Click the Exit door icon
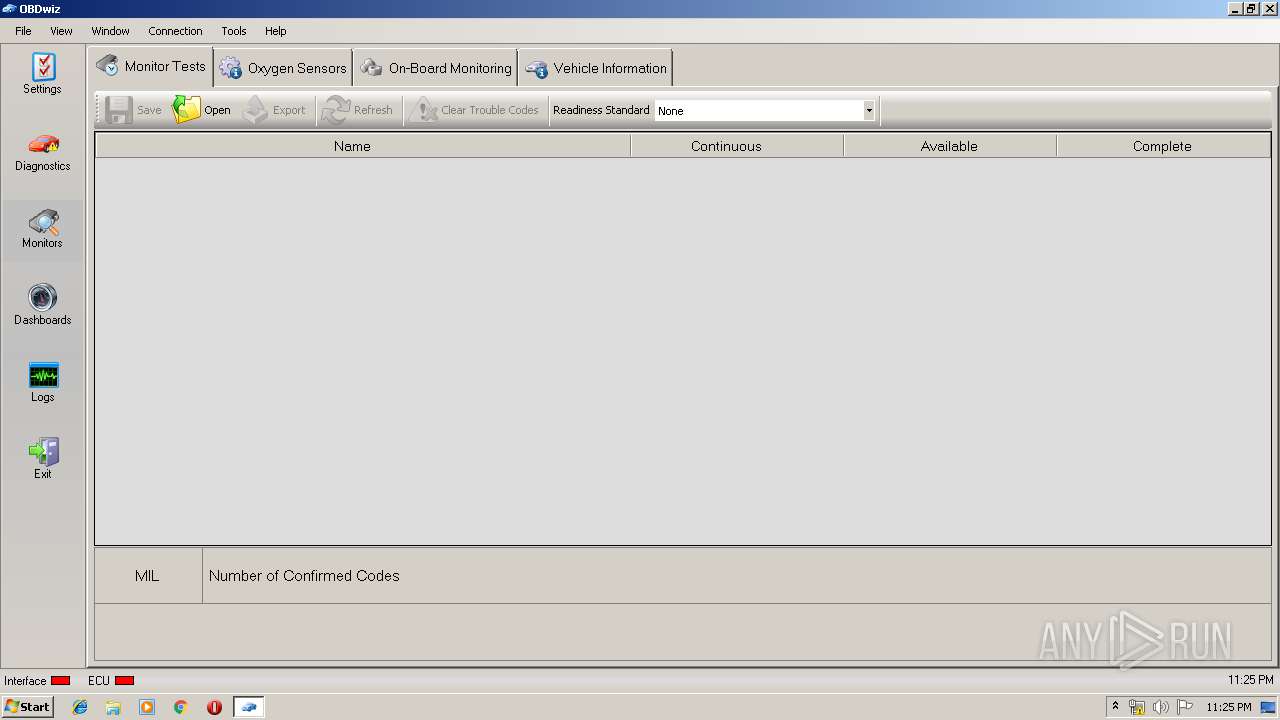 pyautogui.click(x=42, y=459)
